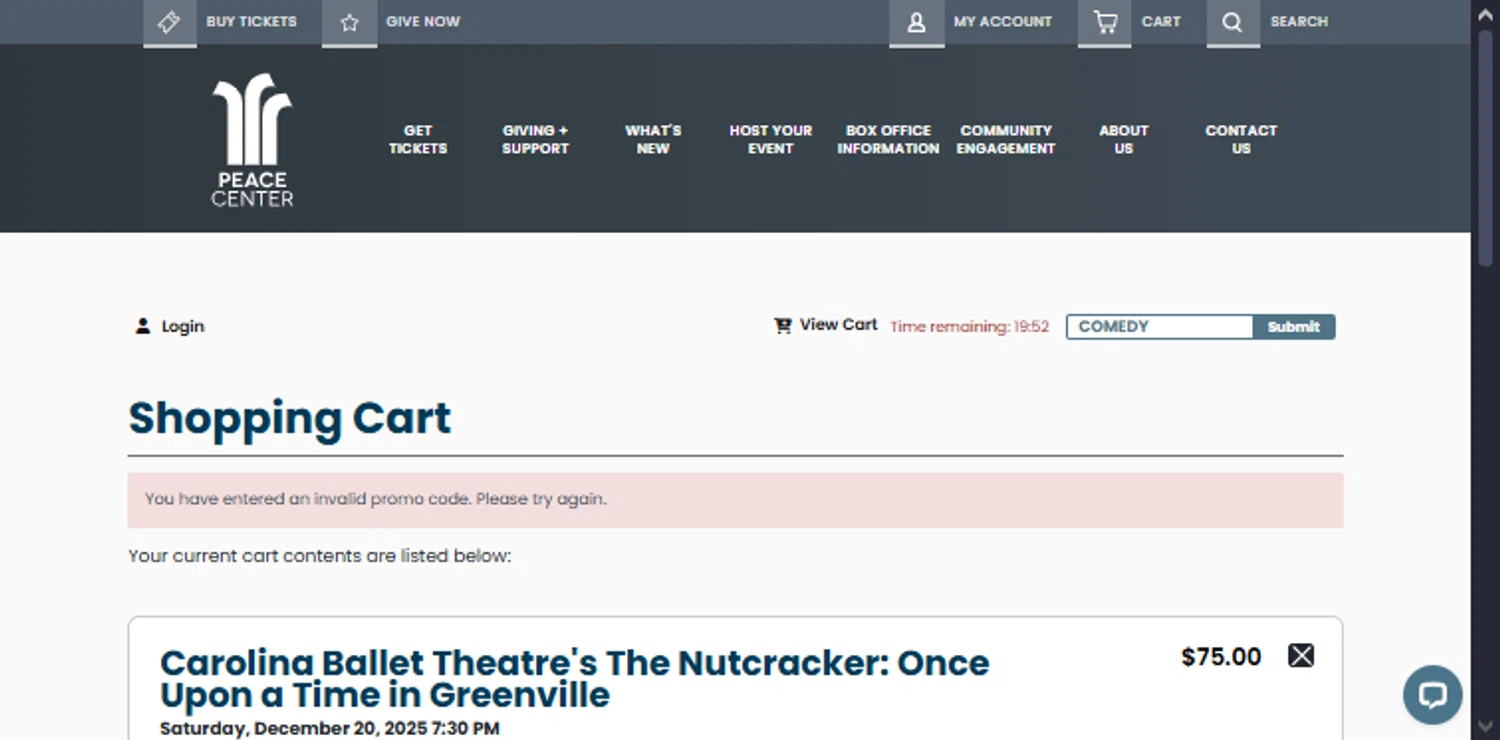
Task: Click the promo code field containing COMEDY
Action: 1160,327
